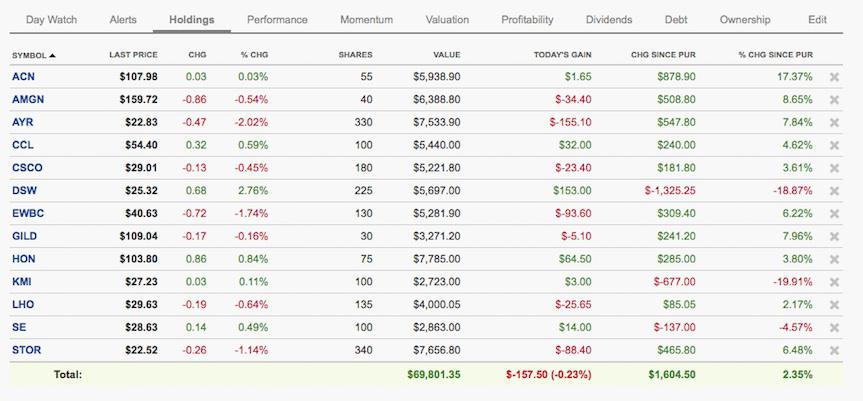Switch to the Performance tab
Screen dimensions: 863x401
coord(277,20)
